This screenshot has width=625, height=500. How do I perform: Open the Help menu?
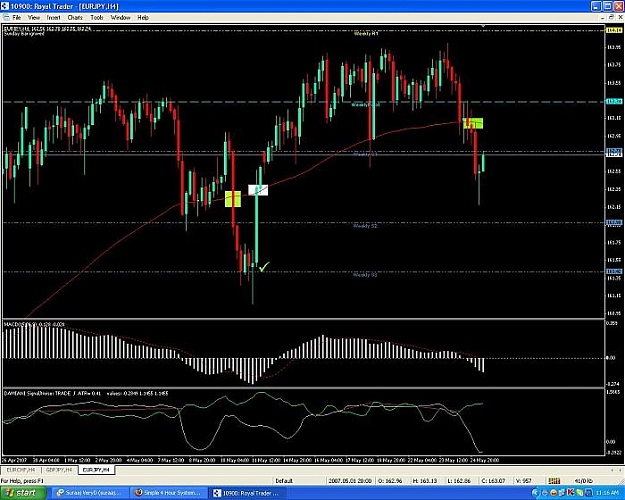pos(143,18)
